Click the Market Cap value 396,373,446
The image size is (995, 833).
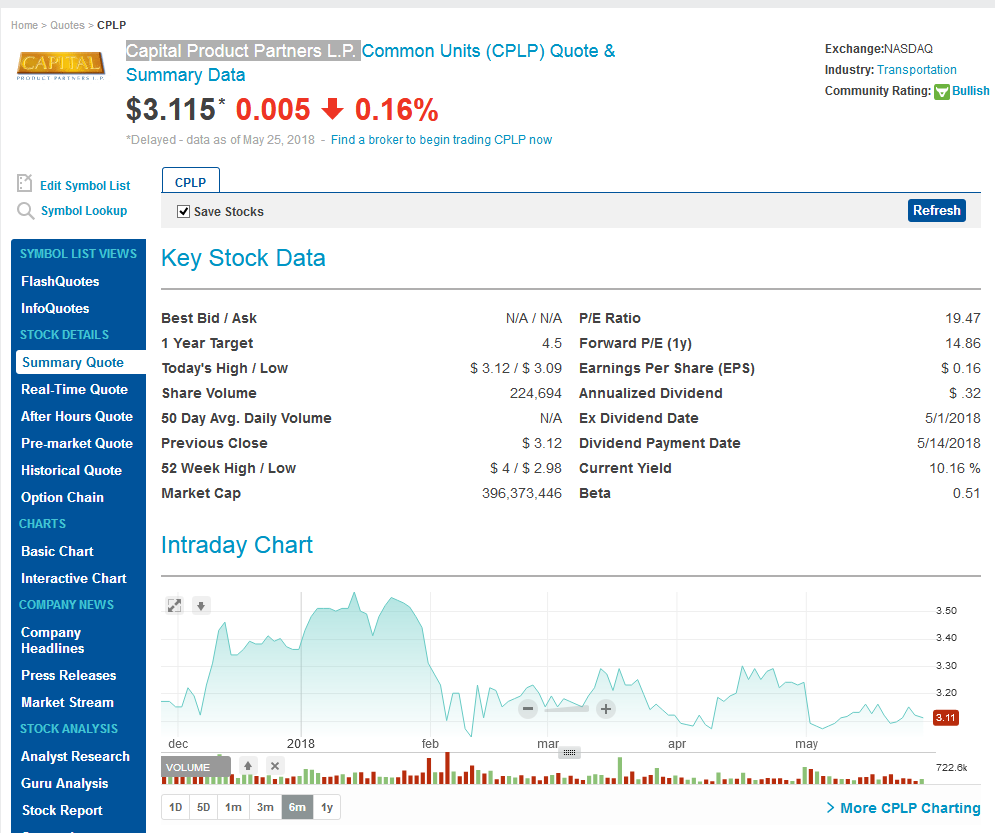[x=522, y=493]
